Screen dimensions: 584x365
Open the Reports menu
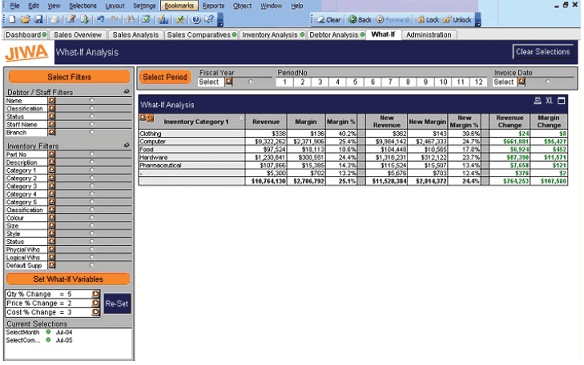[213, 6]
